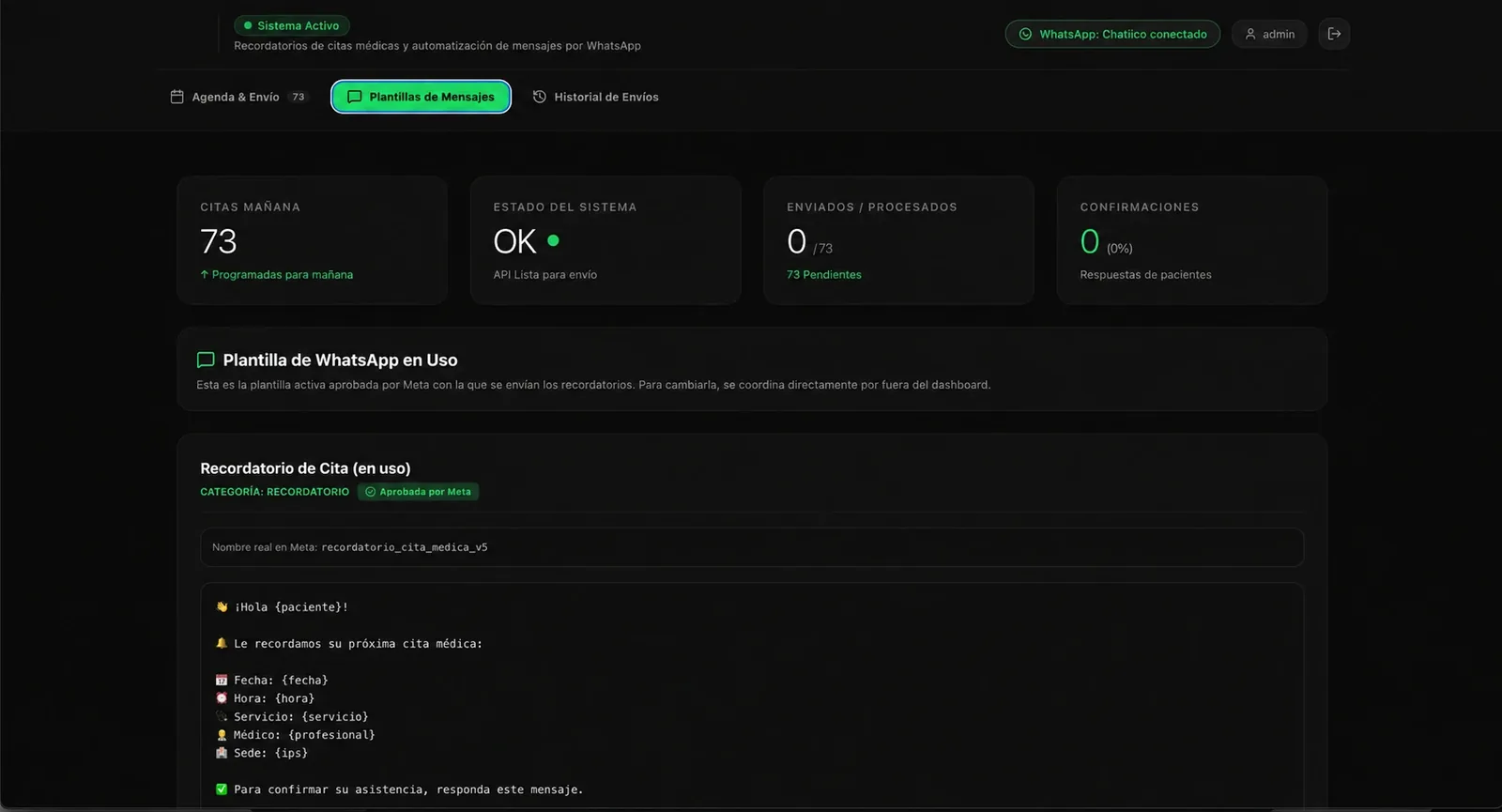
Task: Click the Respuestas de pacientes text
Action: 1145,274
